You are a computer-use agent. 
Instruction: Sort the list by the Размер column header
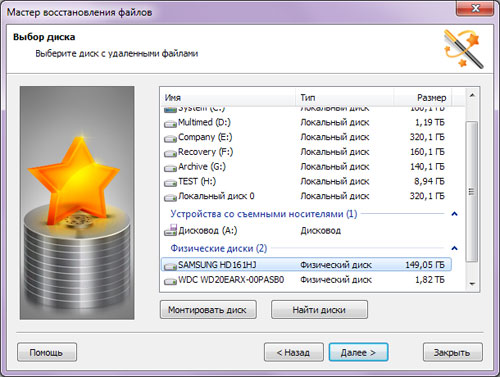423,98
